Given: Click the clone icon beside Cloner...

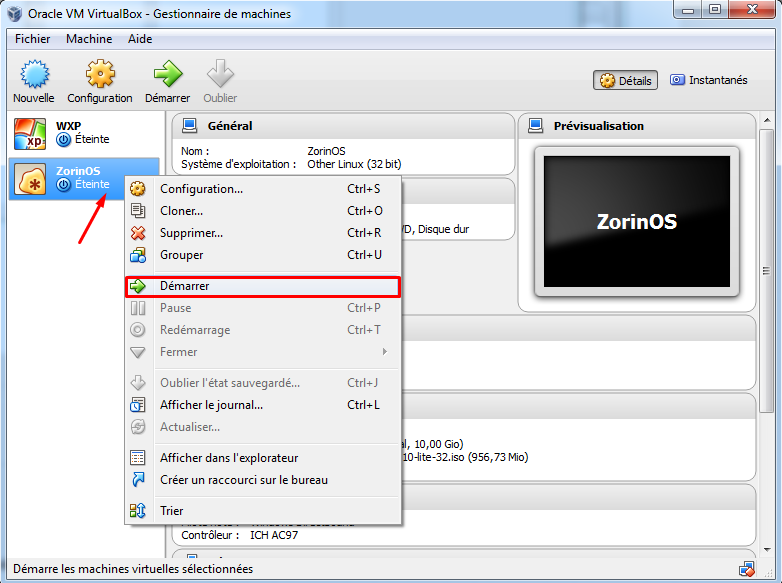Looking at the screenshot, I should pyautogui.click(x=138, y=211).
